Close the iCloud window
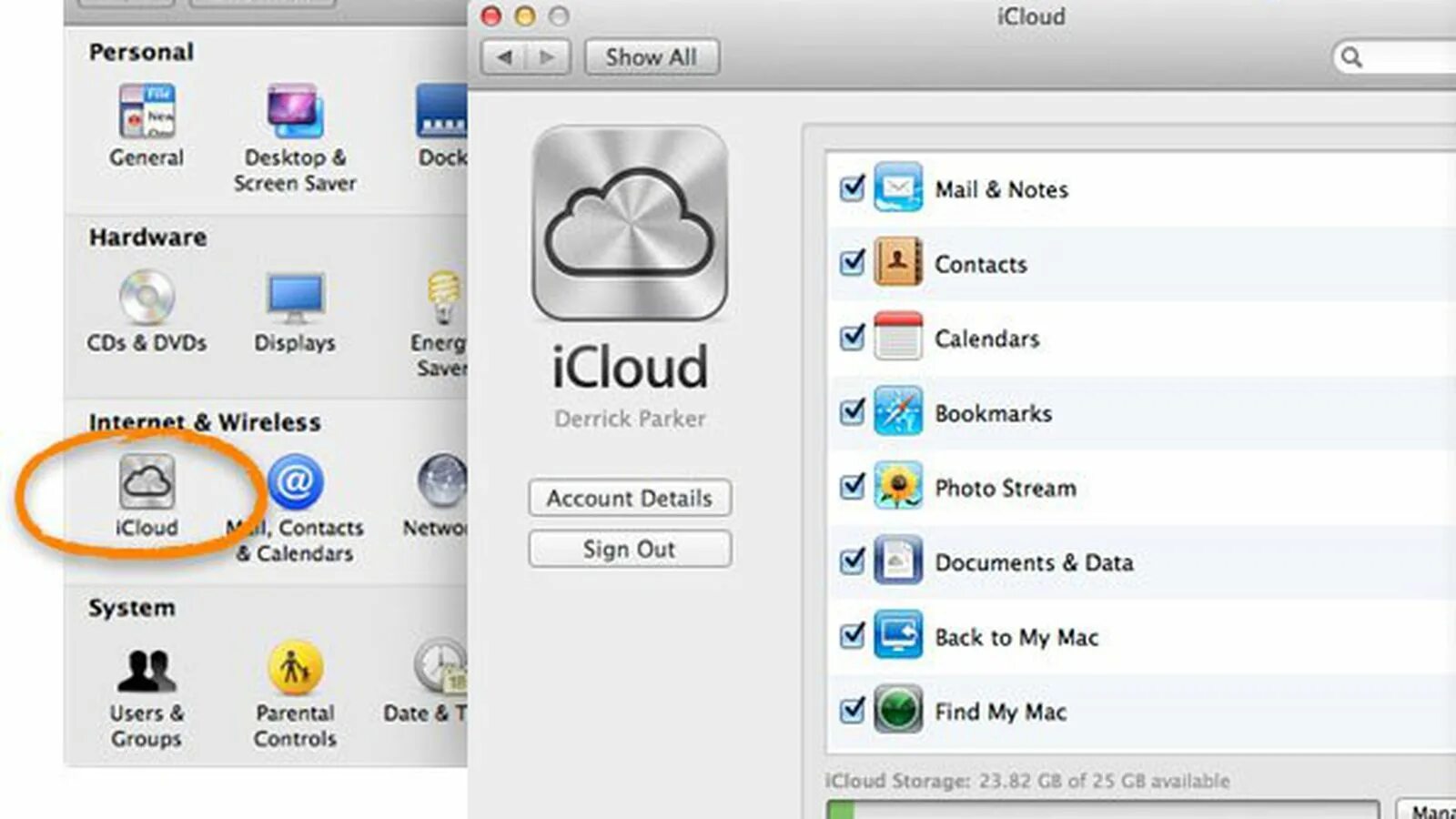Viewport: 1456px width, 819px height. pos(491,16)
